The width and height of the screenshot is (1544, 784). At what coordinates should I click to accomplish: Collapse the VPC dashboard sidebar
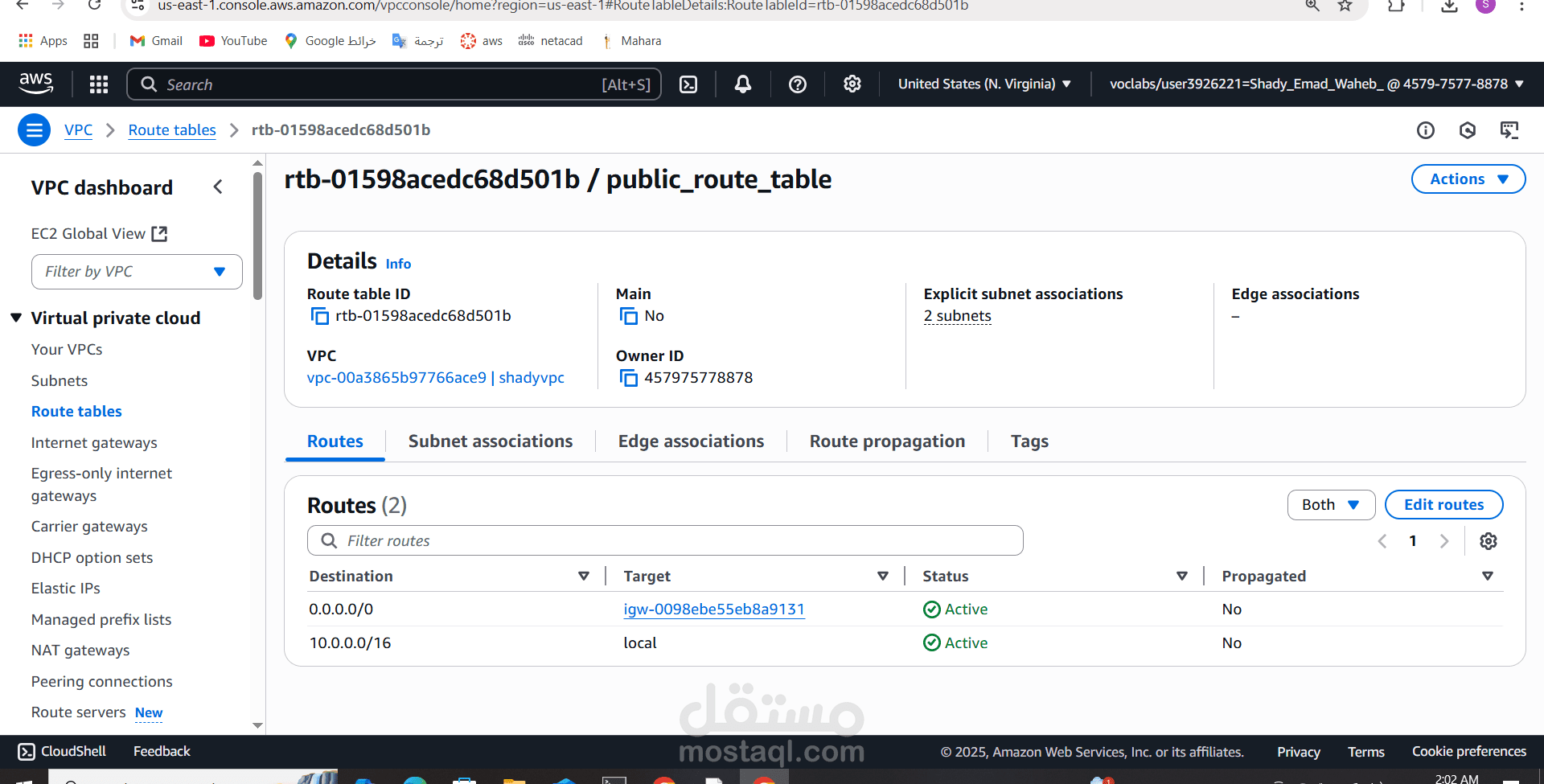(x=218, y=187)
